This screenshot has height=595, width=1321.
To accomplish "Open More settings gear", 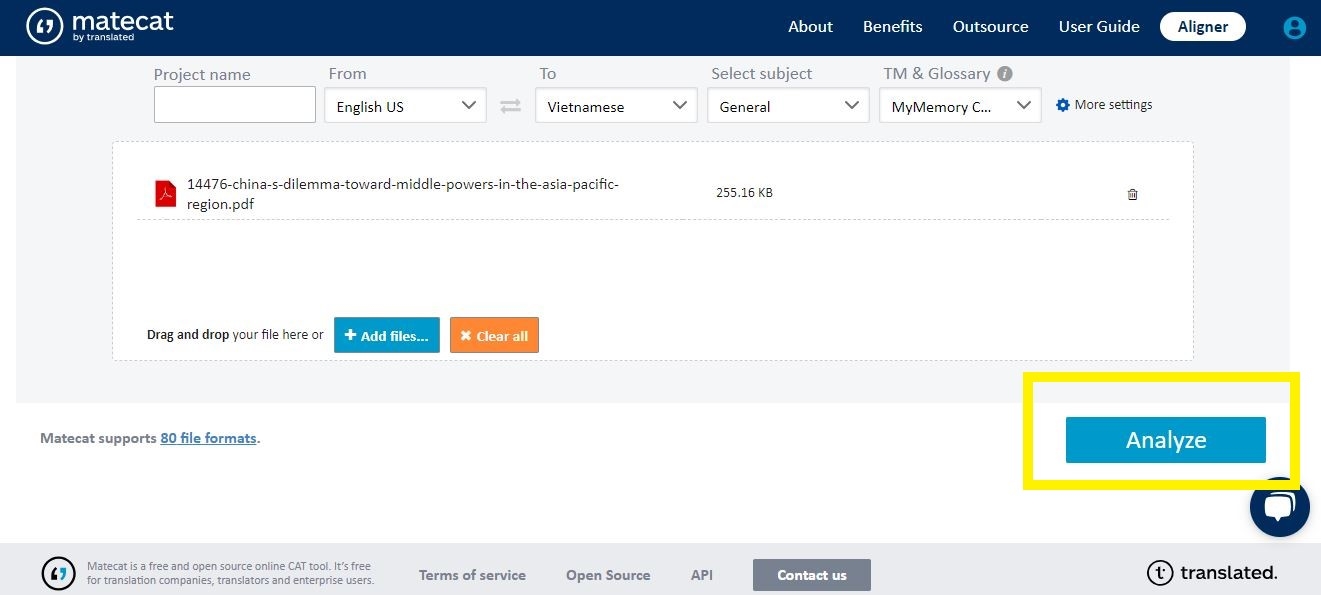I will coord(1063,105).
